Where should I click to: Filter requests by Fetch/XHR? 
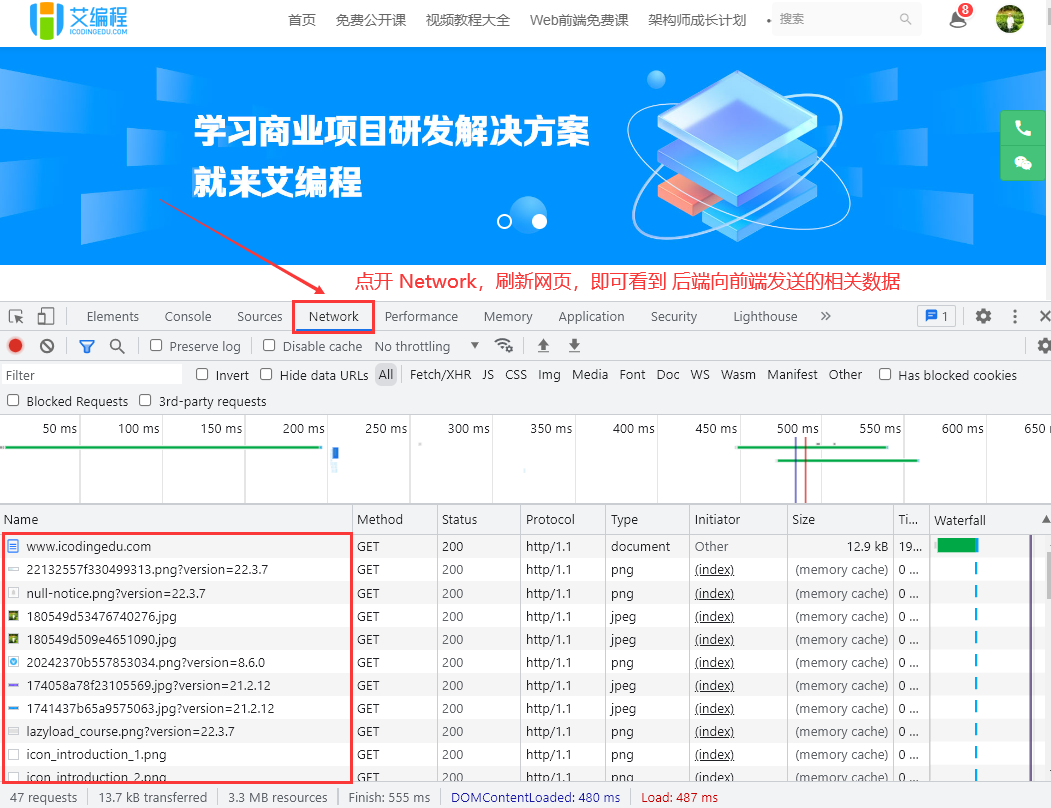click(440, 375)
